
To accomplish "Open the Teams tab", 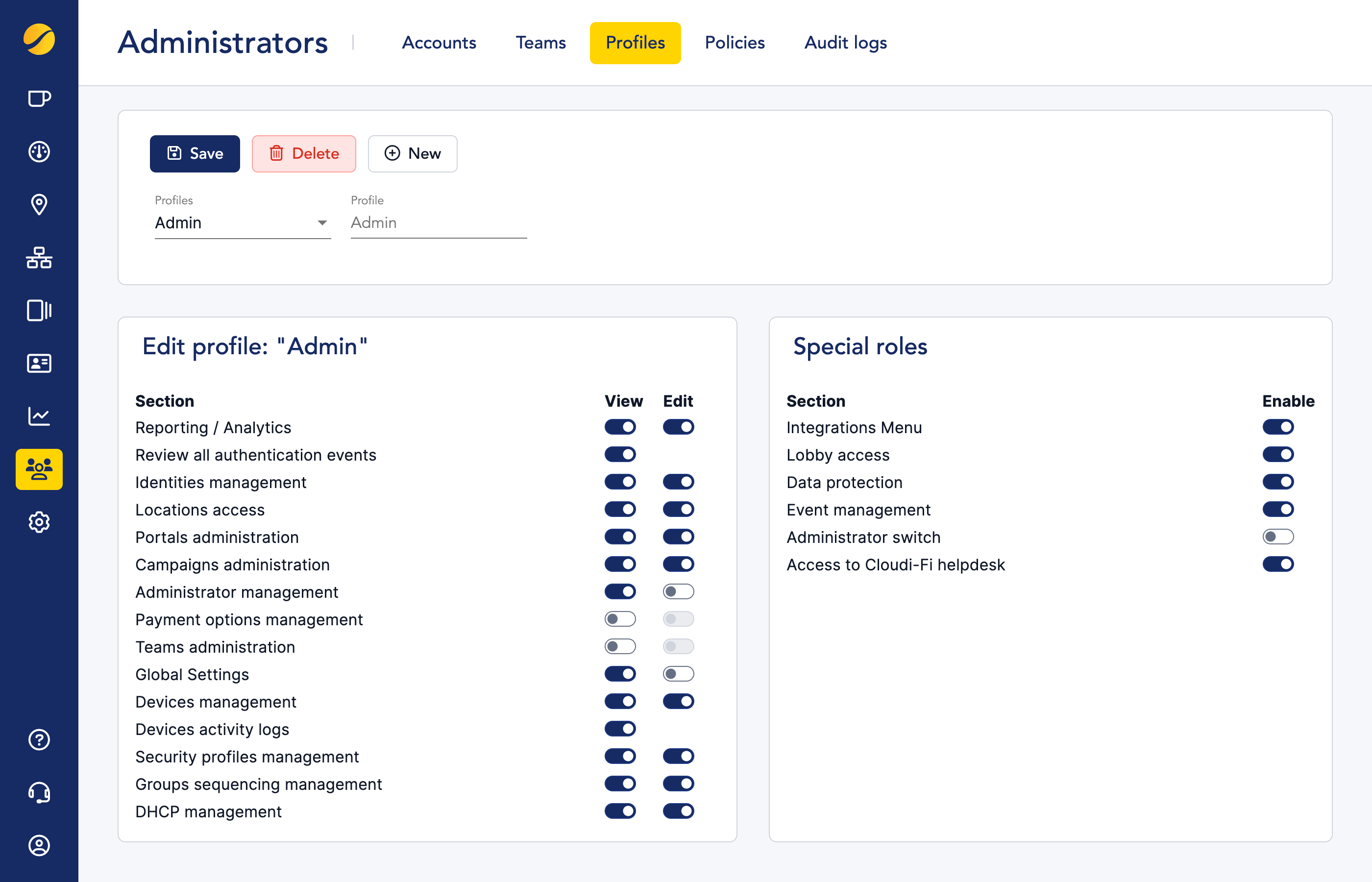I will click(540, 42).
